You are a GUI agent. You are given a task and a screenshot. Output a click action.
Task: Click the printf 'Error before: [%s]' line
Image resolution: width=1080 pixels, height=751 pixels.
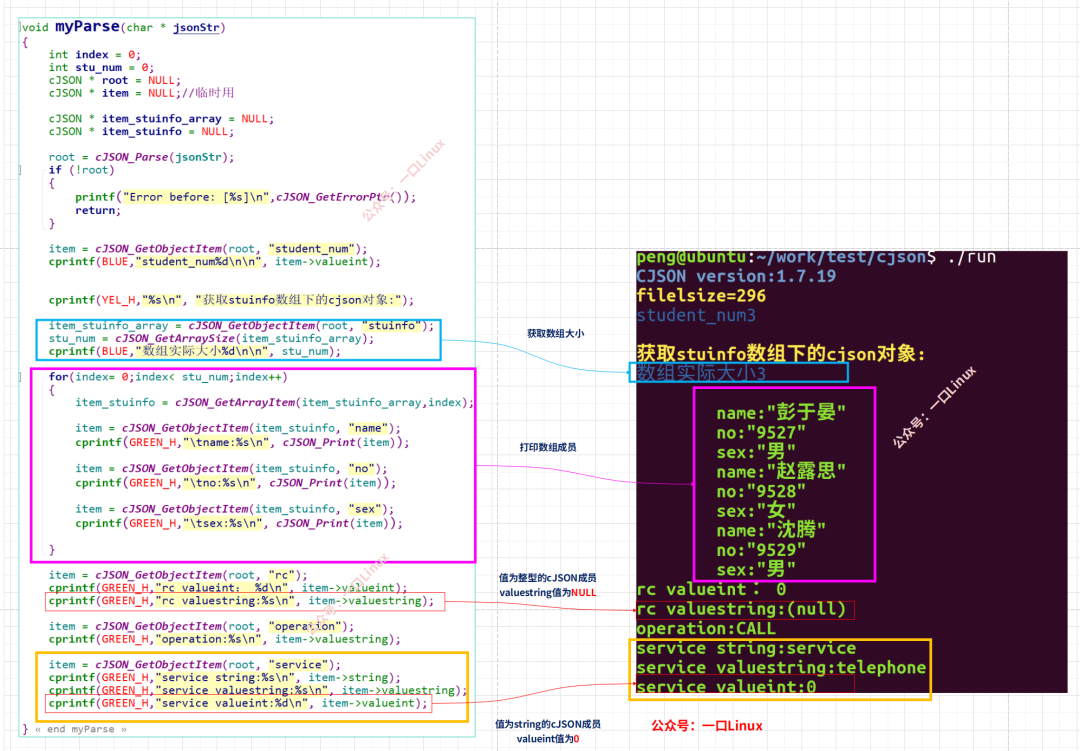point(245,197)
